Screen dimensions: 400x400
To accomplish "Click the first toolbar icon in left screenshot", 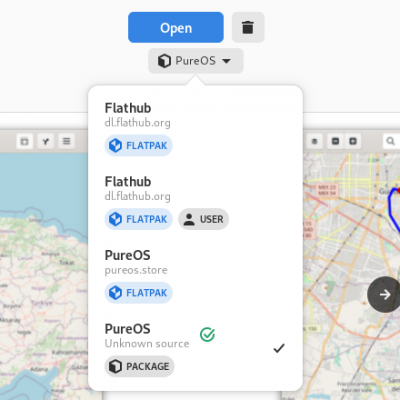I will tap(25, 141).
